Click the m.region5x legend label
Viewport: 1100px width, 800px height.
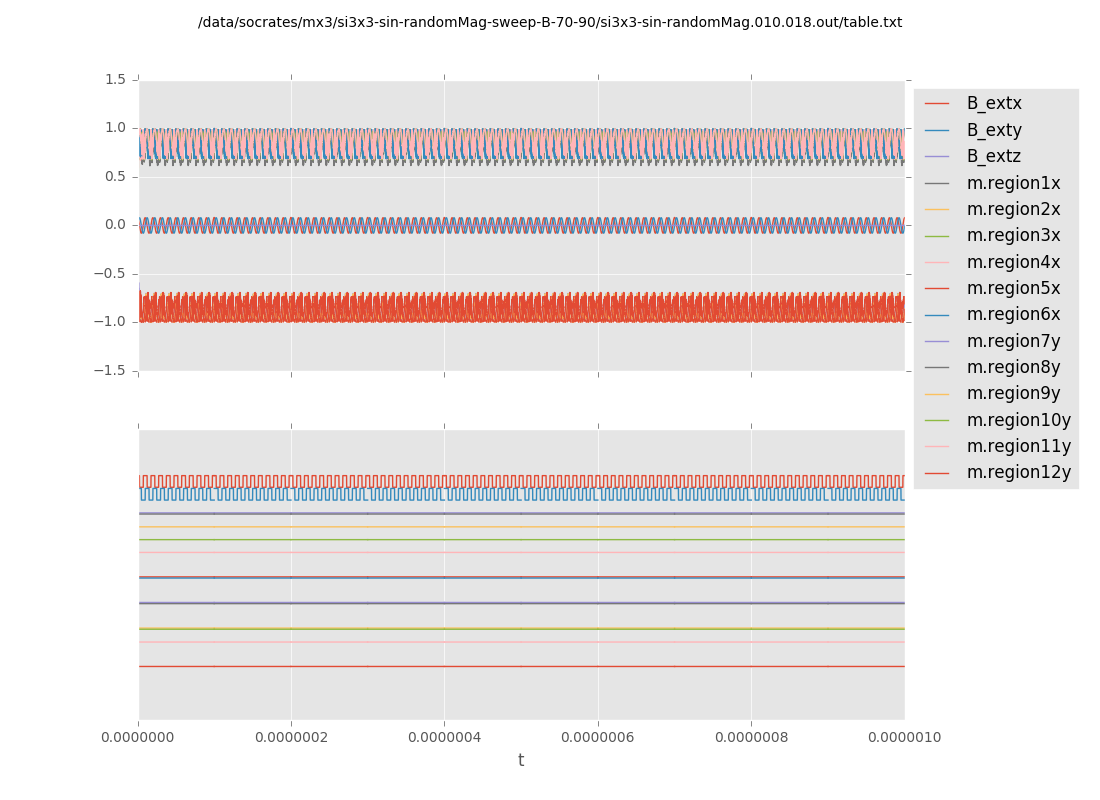[1013, 289]
